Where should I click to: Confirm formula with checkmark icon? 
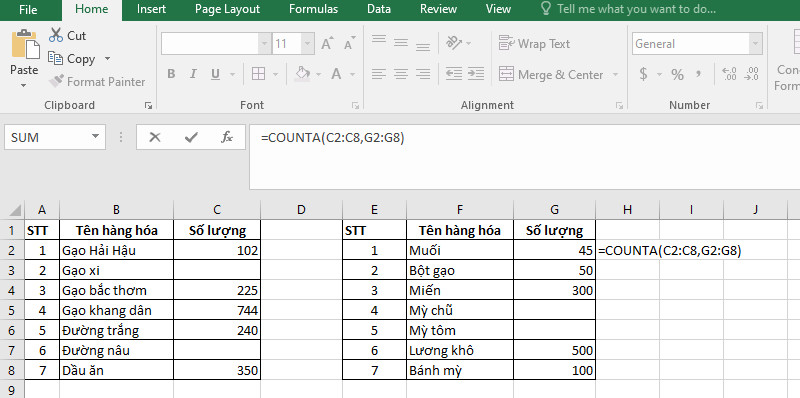(191, 137)
